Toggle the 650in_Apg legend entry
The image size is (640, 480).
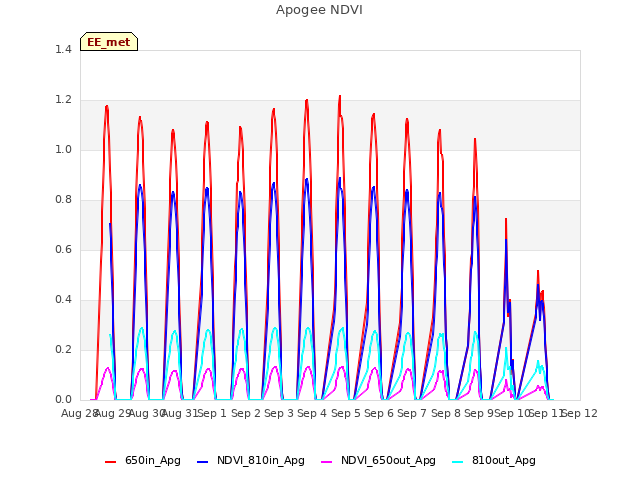point(143,461)
